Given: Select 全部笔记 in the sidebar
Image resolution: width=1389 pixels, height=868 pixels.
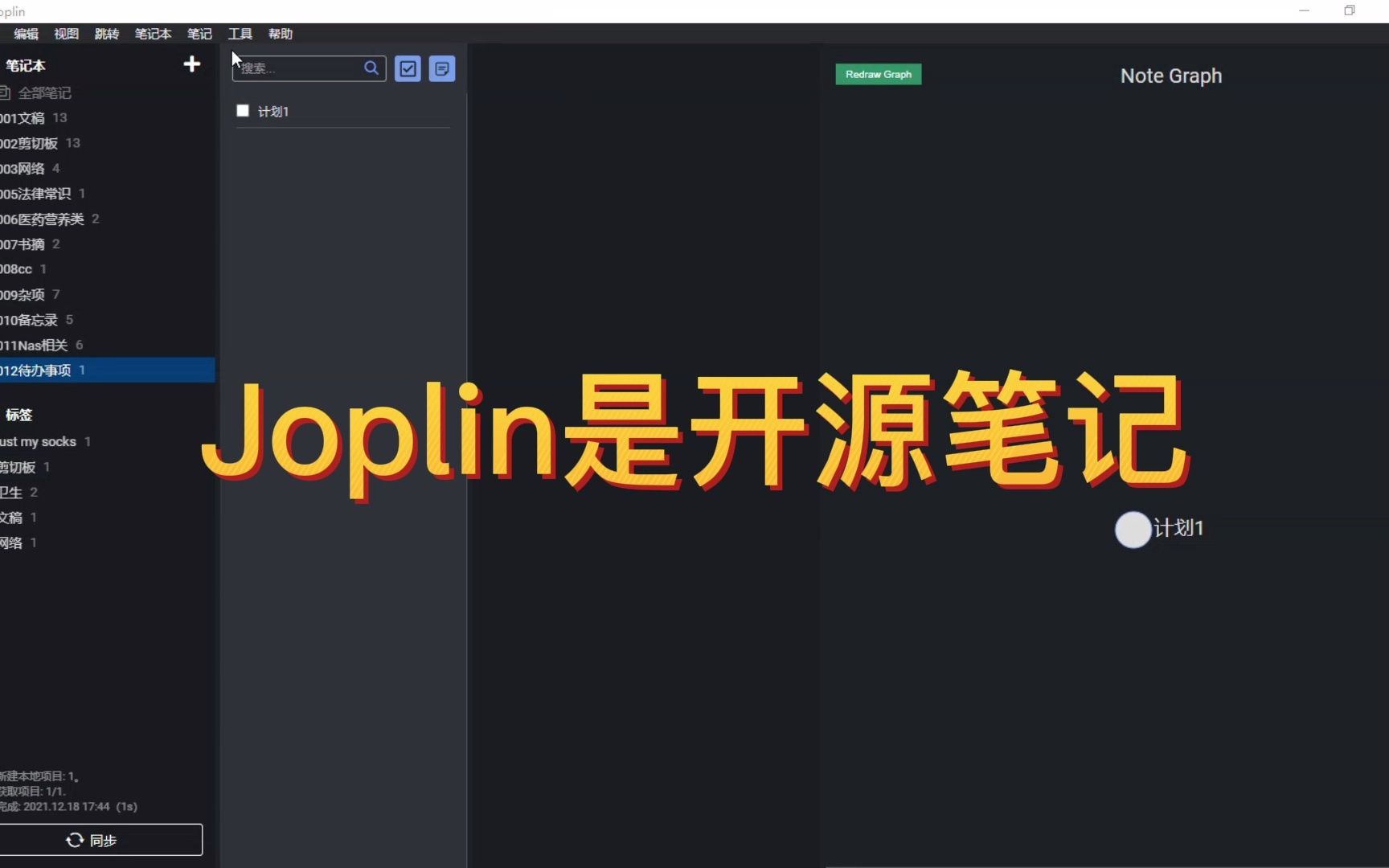Looking at the screenshot, I should pos(44,92).
